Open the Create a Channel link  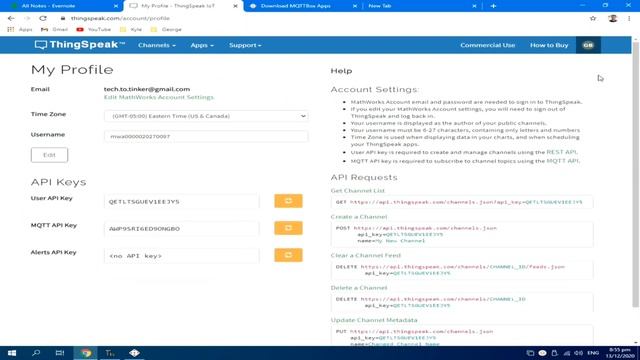pyautogui.click(x=359, y=217)
